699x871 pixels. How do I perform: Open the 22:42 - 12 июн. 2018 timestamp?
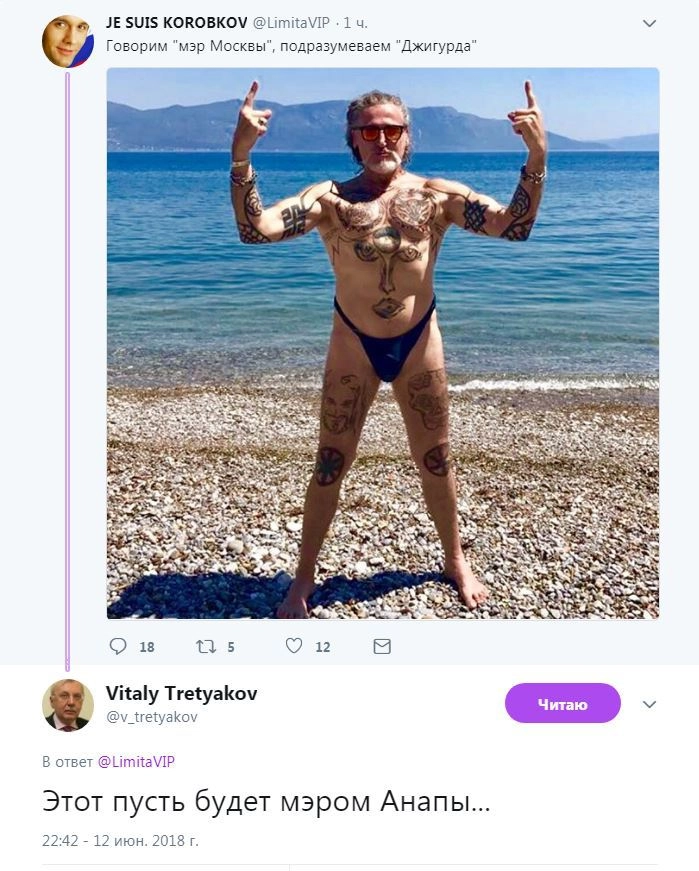120,840
